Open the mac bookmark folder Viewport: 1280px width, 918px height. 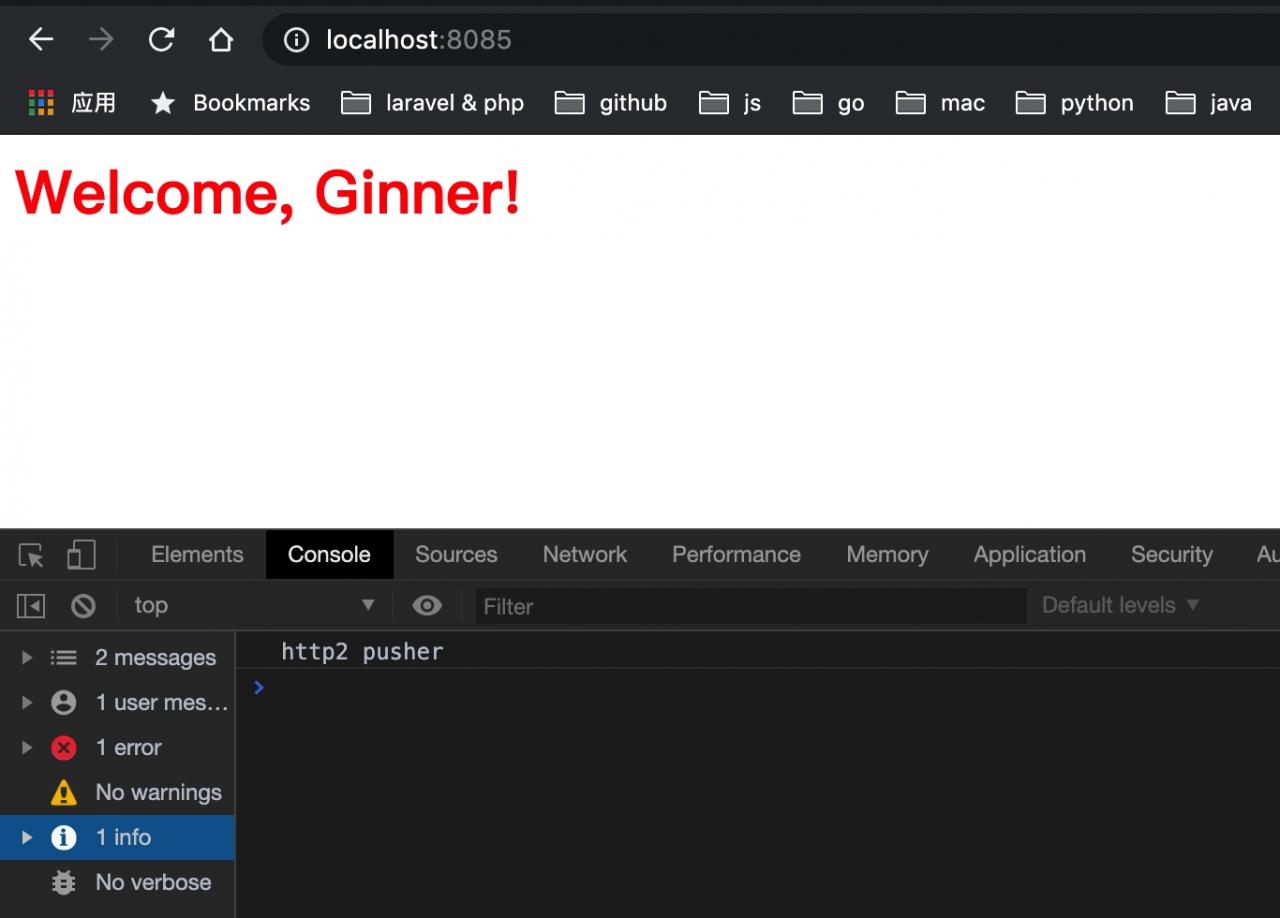point(940,103)
